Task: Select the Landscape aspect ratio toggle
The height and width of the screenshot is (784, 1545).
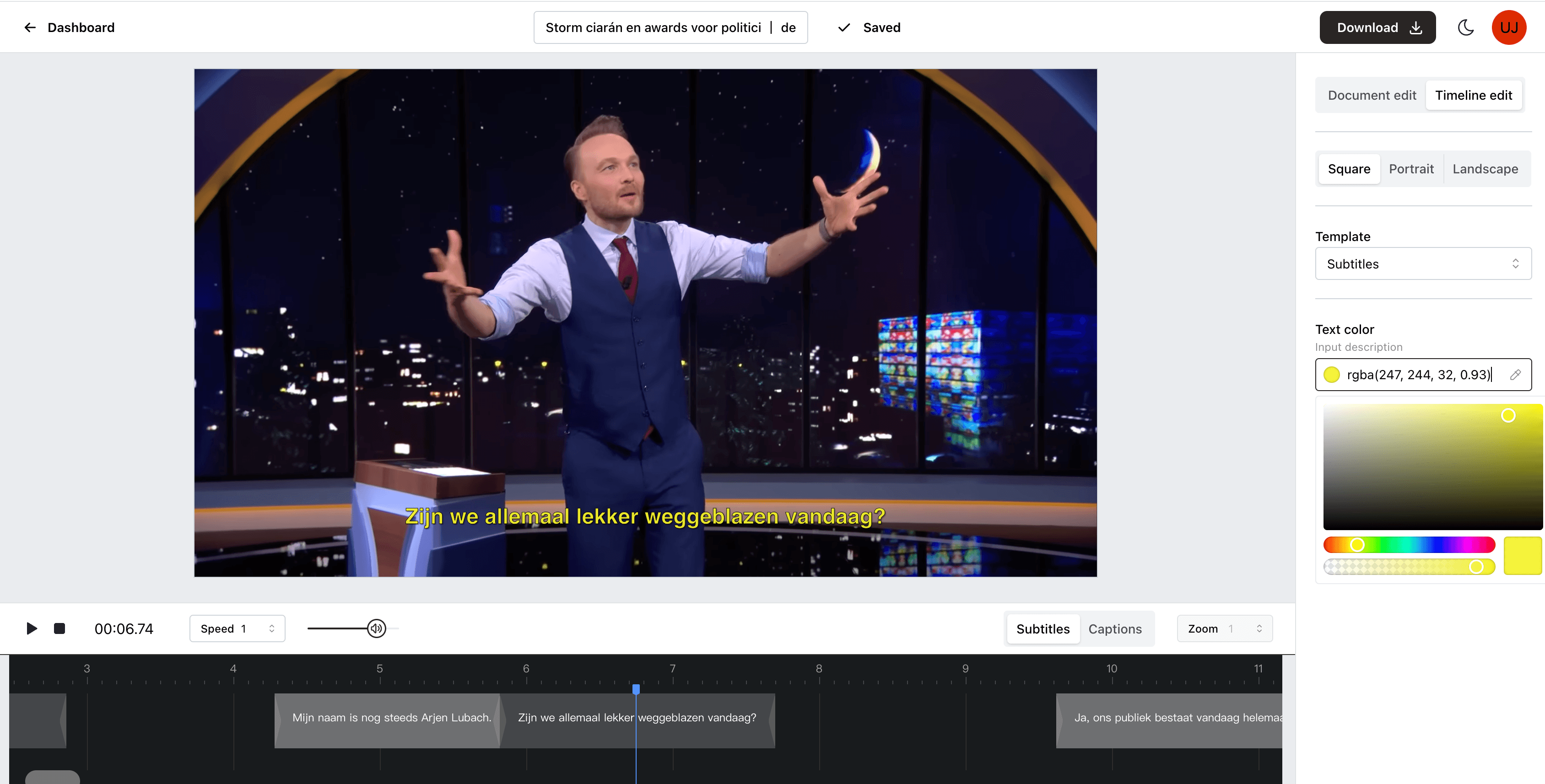Action: click(1485, 168)
